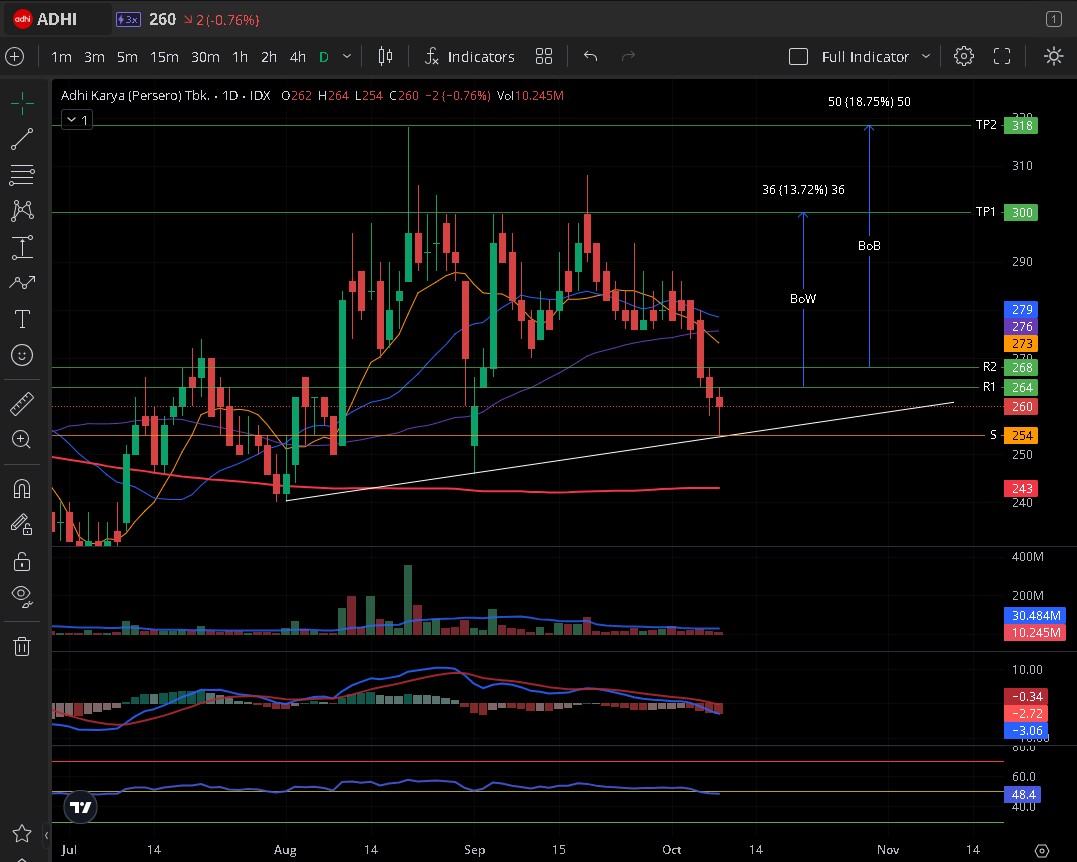Image resolution: width=1077 pixels, height=862 pixels.
Task: Enter fullscreen chart mode
Action: click(x=1002, y=57)
